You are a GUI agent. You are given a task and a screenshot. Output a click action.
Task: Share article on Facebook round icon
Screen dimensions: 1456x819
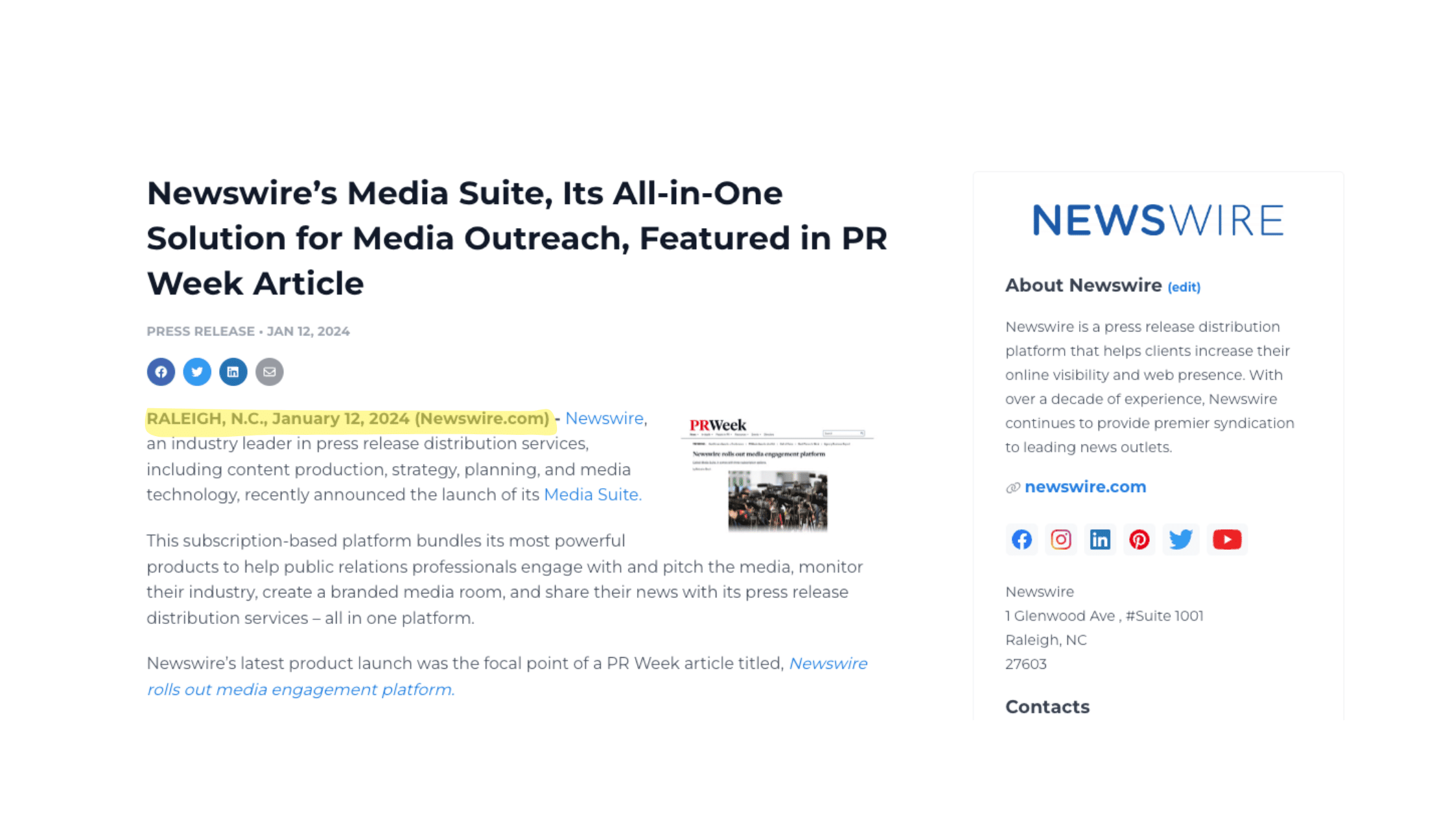(x=161, y=372)
